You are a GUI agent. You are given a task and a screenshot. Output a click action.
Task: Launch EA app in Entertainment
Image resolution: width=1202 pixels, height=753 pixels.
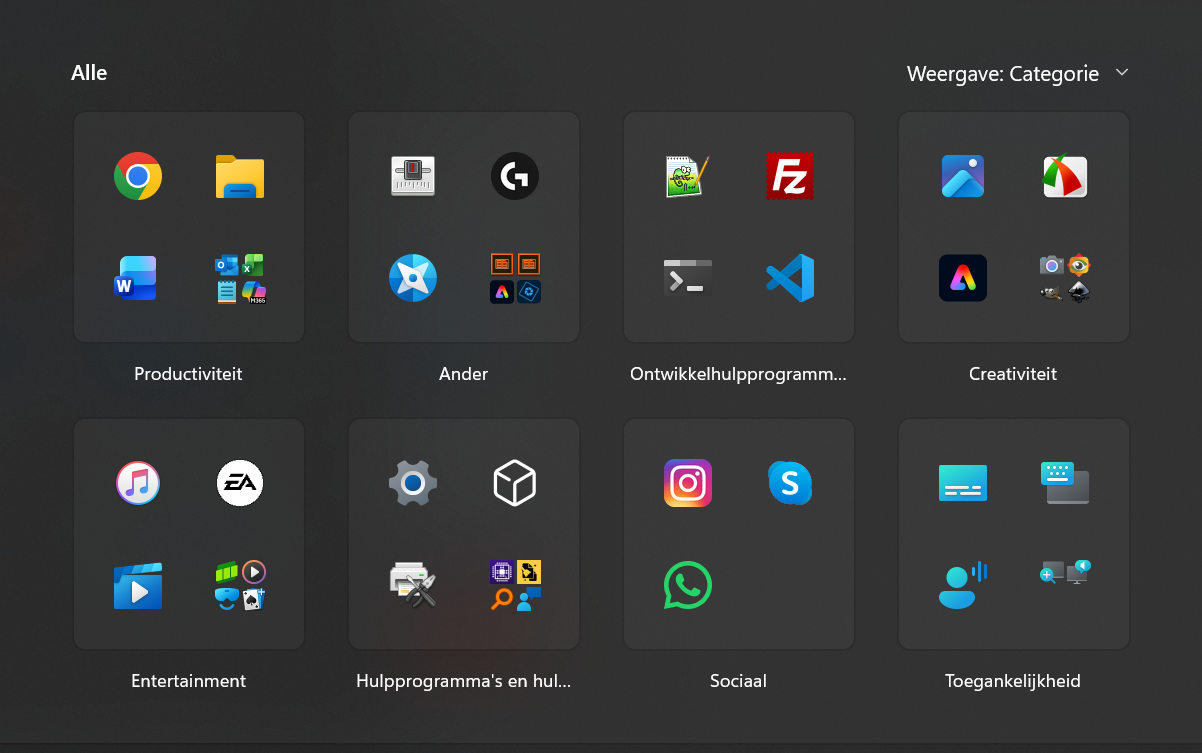point(240,484)
